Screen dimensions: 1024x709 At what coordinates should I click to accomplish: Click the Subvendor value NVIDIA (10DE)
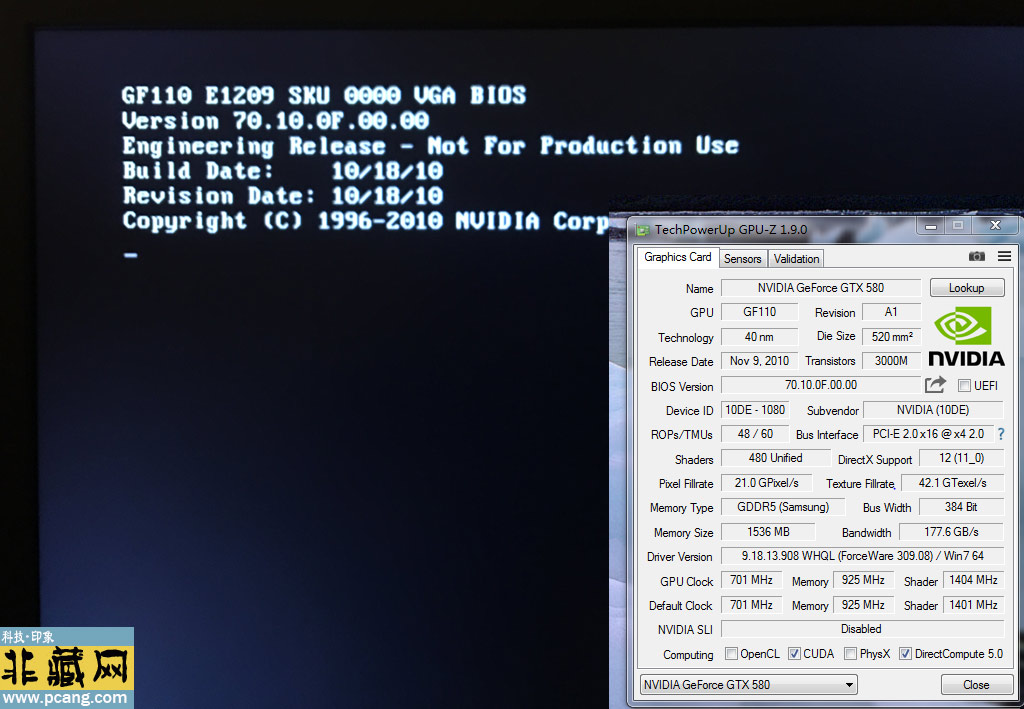pos(933,410)
